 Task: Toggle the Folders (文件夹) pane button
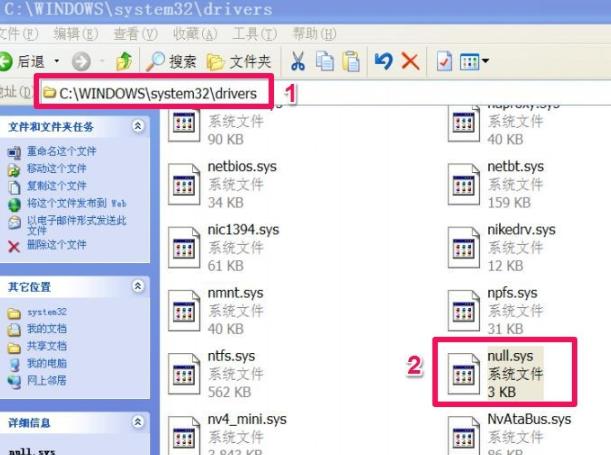click(x=239, y=62)
